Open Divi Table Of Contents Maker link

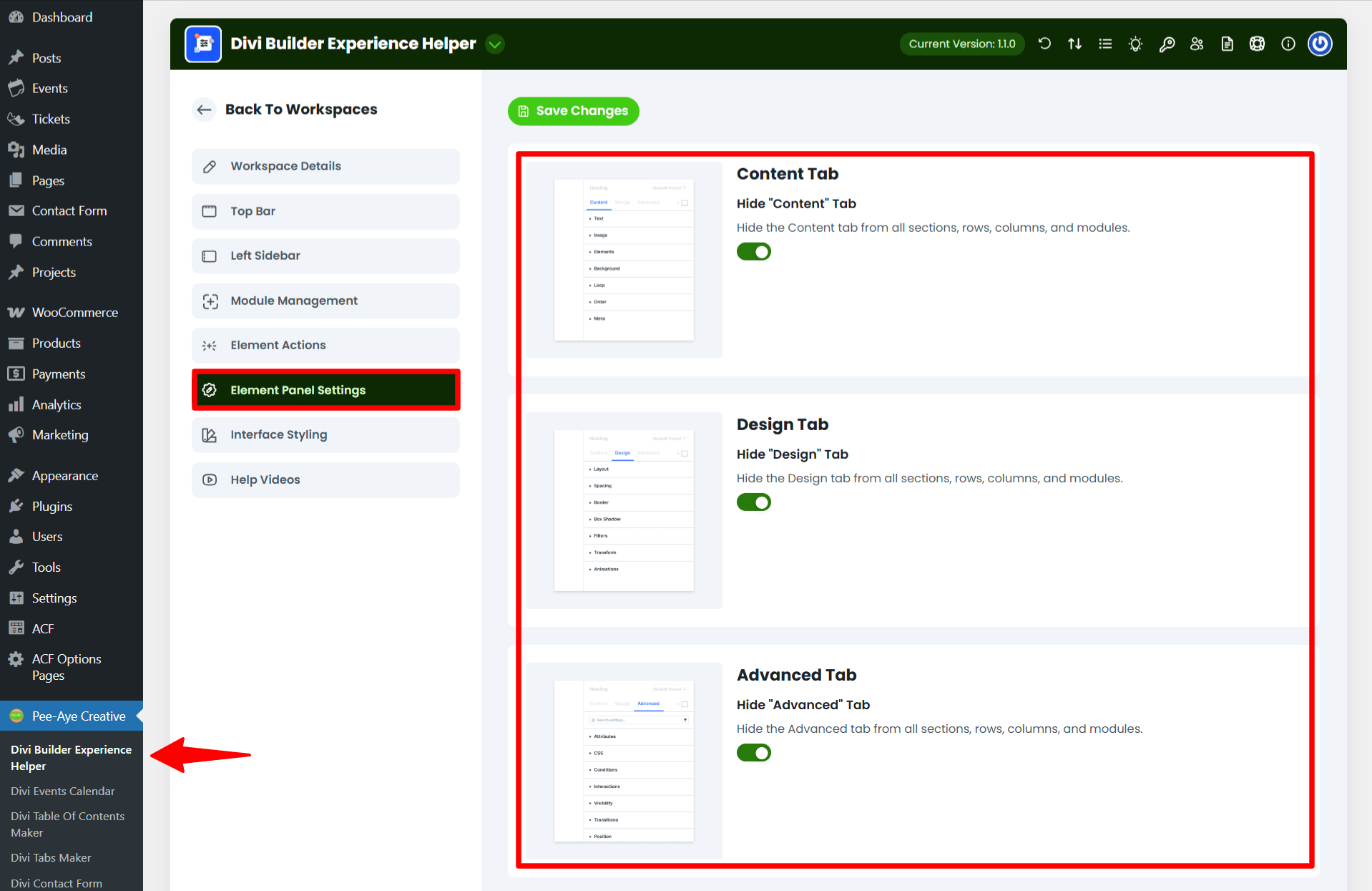click(67, 824)
